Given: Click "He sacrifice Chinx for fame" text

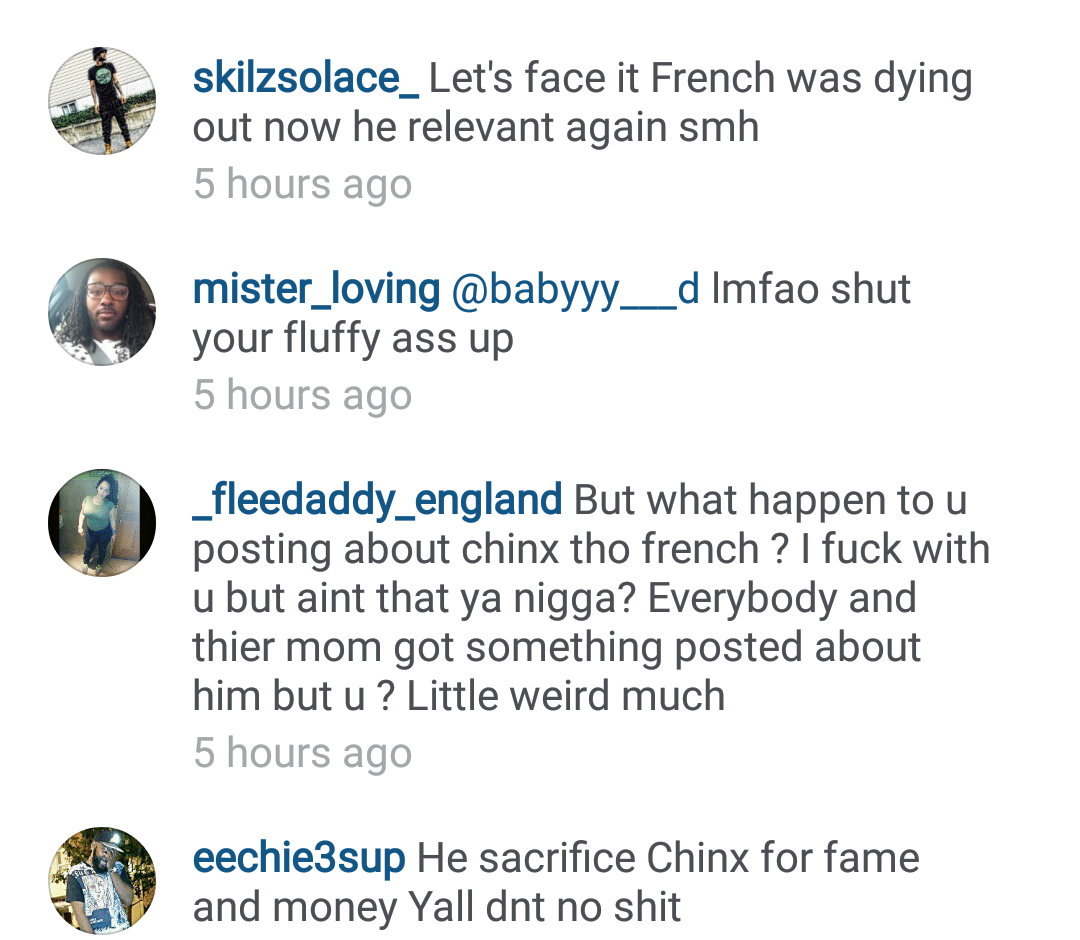Looking at the screenshot, I should (x=668, y=859).
